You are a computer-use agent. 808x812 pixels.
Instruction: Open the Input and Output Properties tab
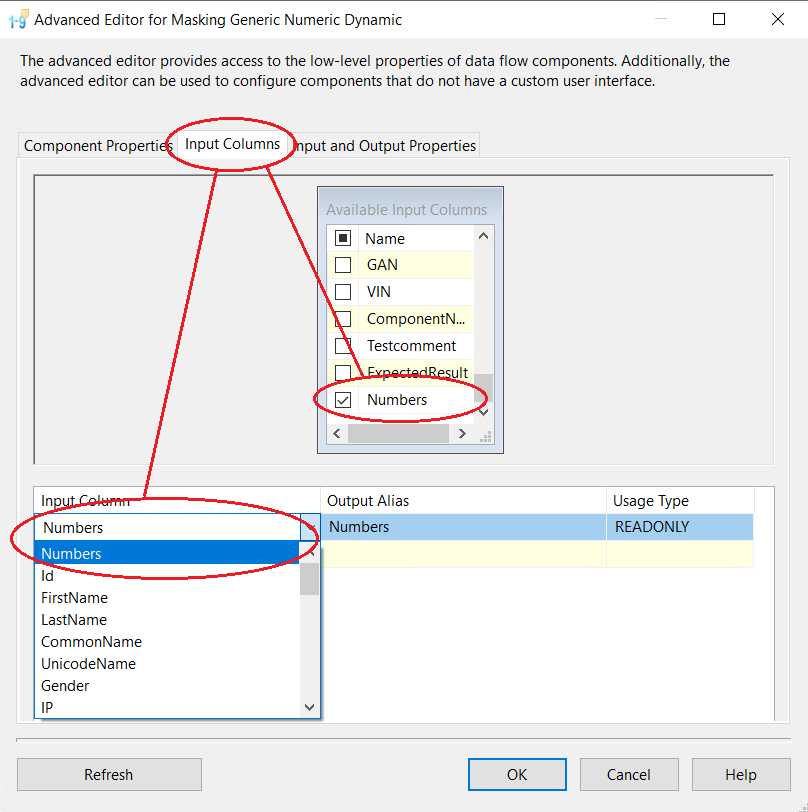(386, 146)
